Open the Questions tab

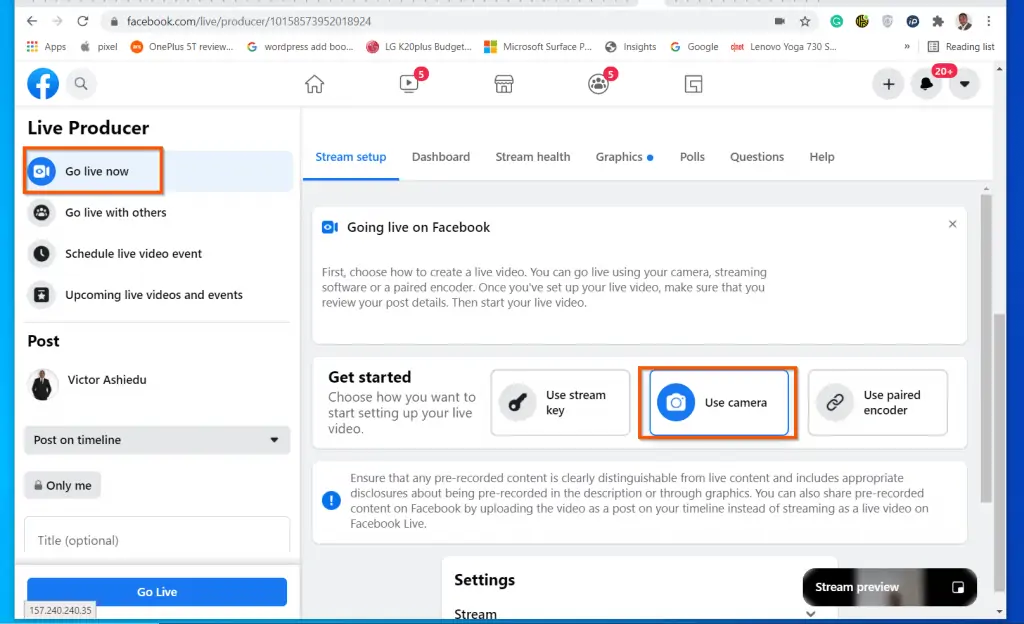tap(757, 157)
